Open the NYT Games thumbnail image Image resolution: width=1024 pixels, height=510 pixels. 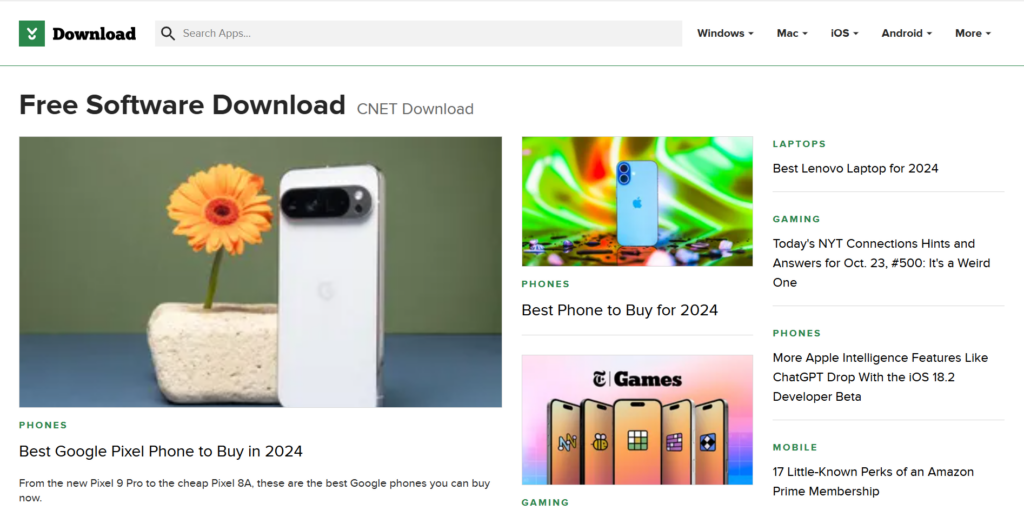tap(637, 420)
